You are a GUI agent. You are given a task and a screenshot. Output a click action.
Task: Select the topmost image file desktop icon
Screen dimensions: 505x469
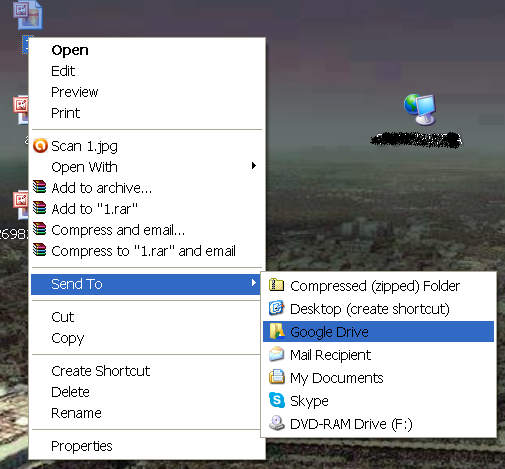28,15
